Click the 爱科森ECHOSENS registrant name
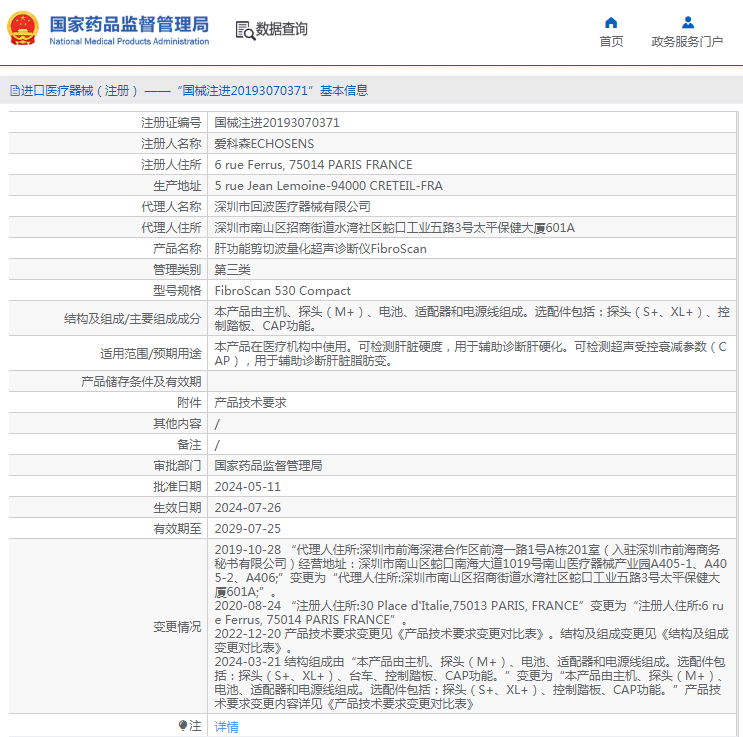 pos(258,144)
